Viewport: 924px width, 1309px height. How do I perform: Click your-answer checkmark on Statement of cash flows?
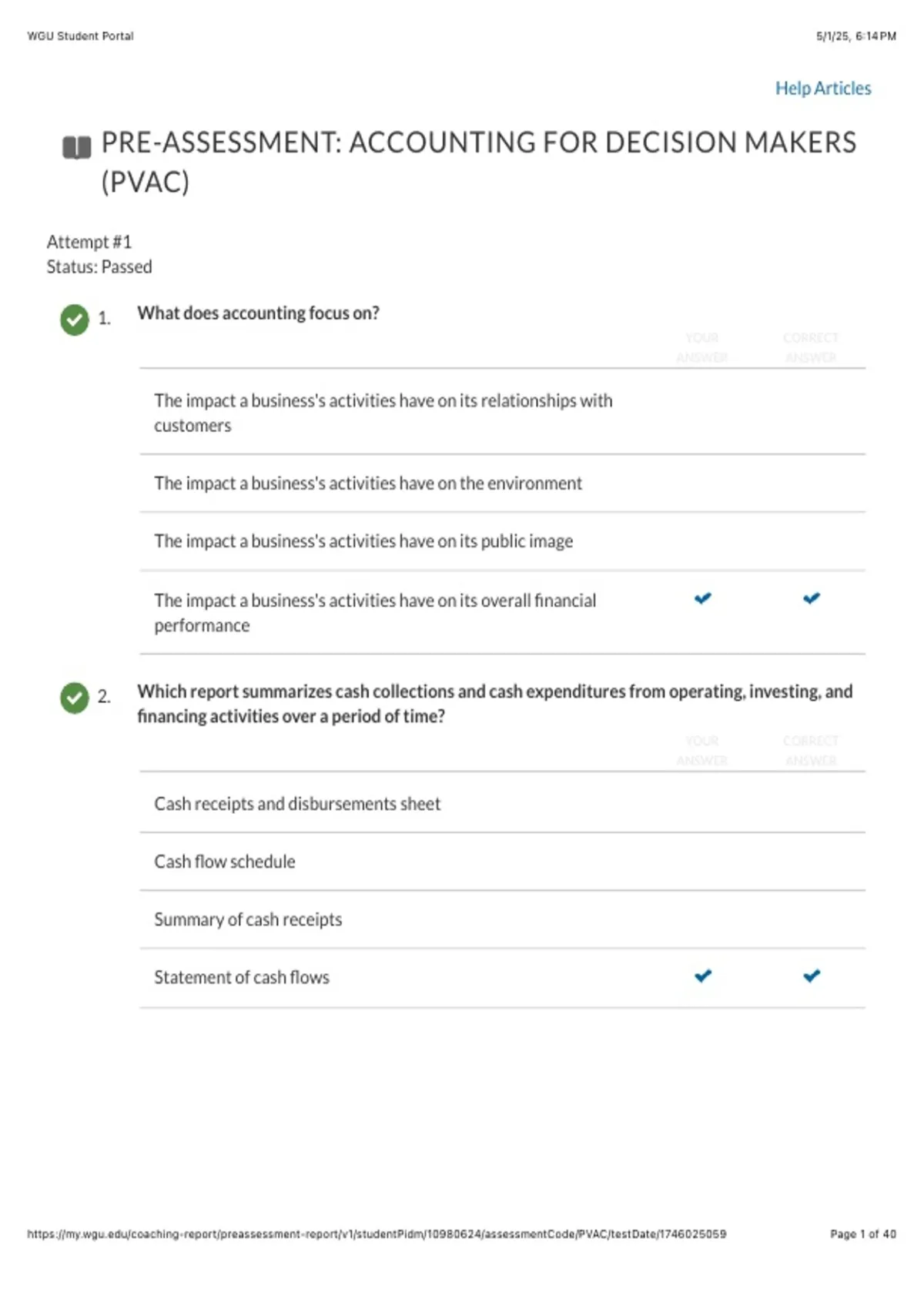pyautogui.click(x=702, y=976)
